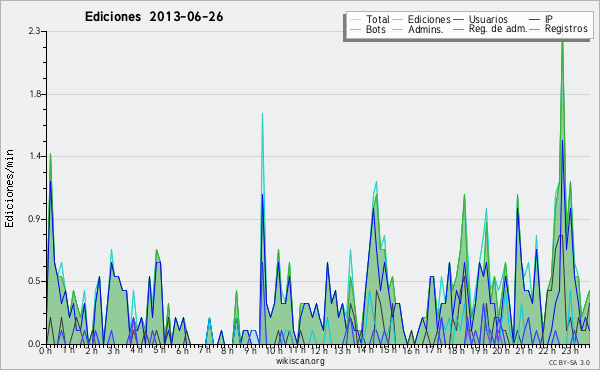Viewport: 600px width, 370px height.
Task: Open the wikiscan.org link
Action: click(x=300, y=361)
